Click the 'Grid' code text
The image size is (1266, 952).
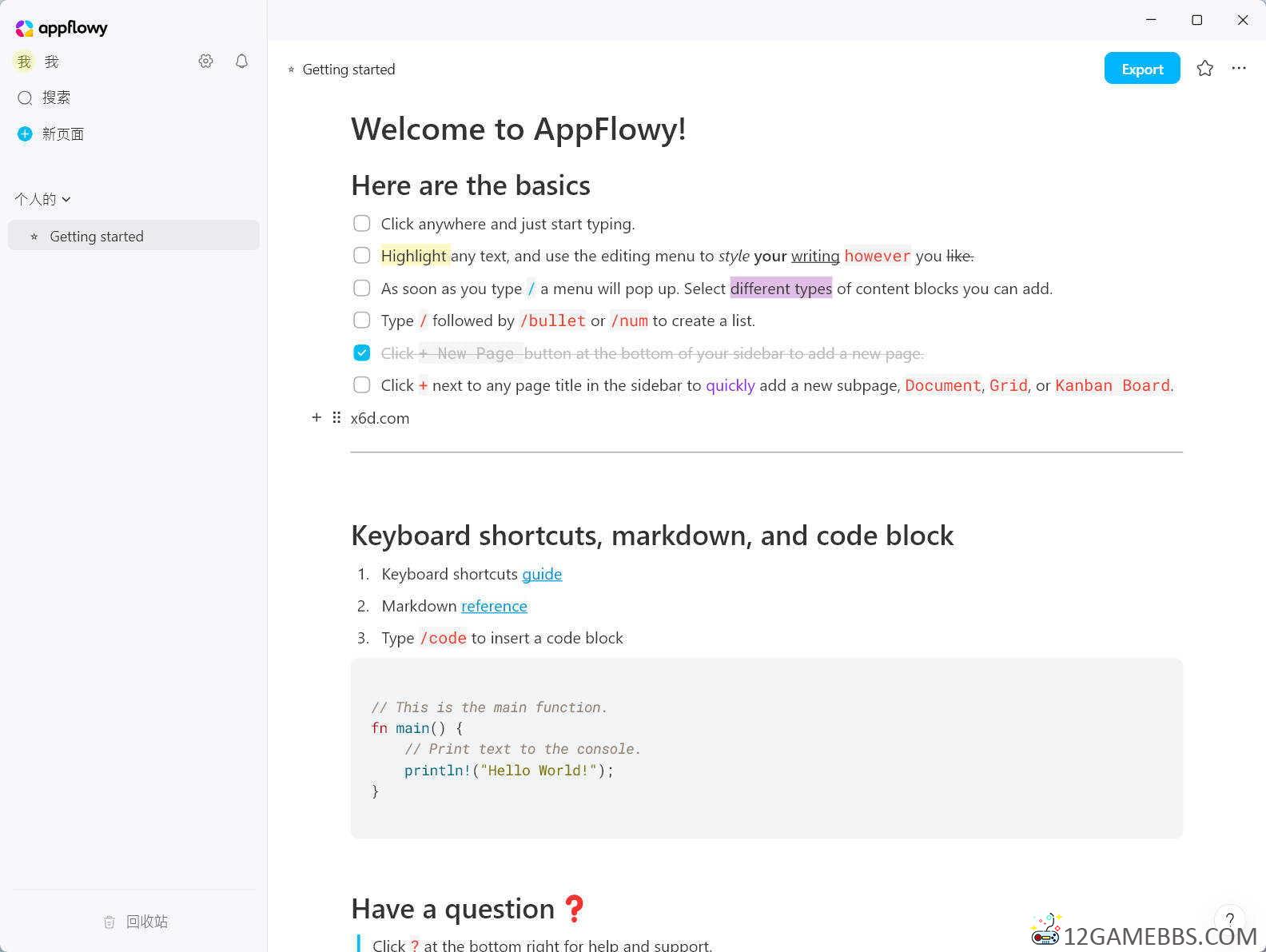tap(1009, 385)
